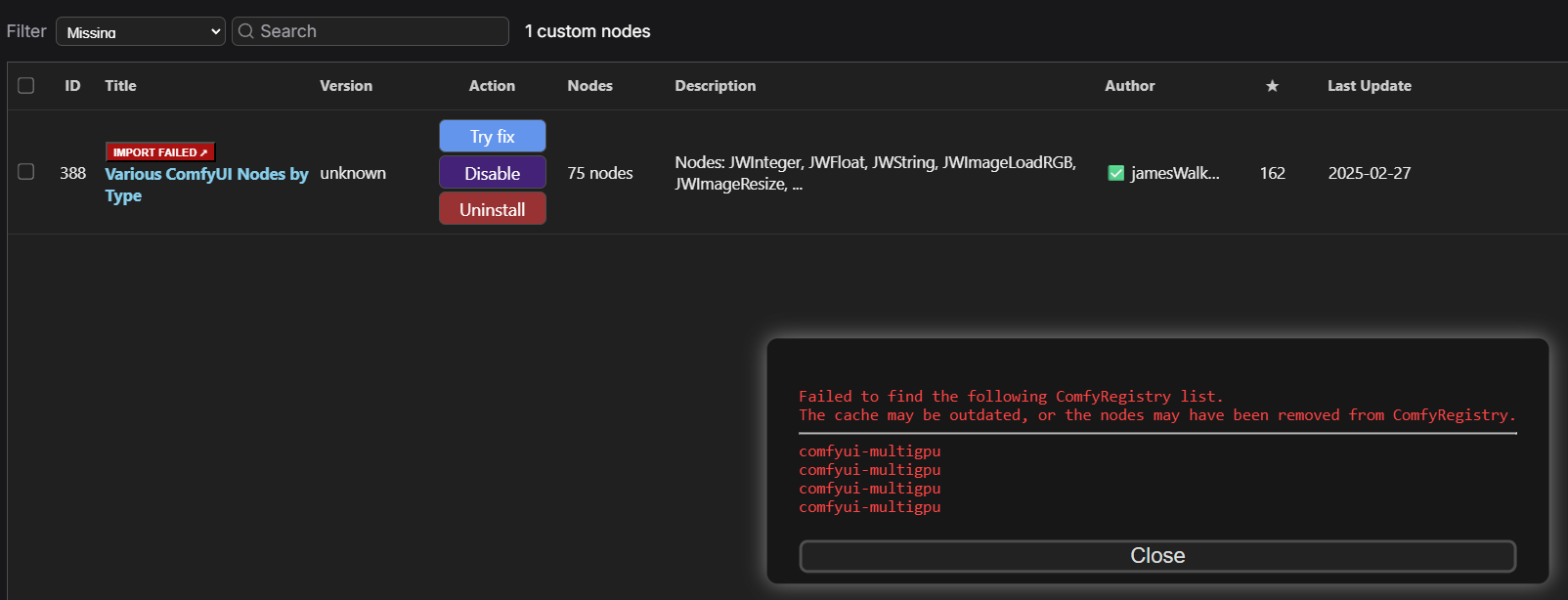Viewport: 1568px width, 600px height.
Task: Click the Disable button
Action: (x=493, y=173)
